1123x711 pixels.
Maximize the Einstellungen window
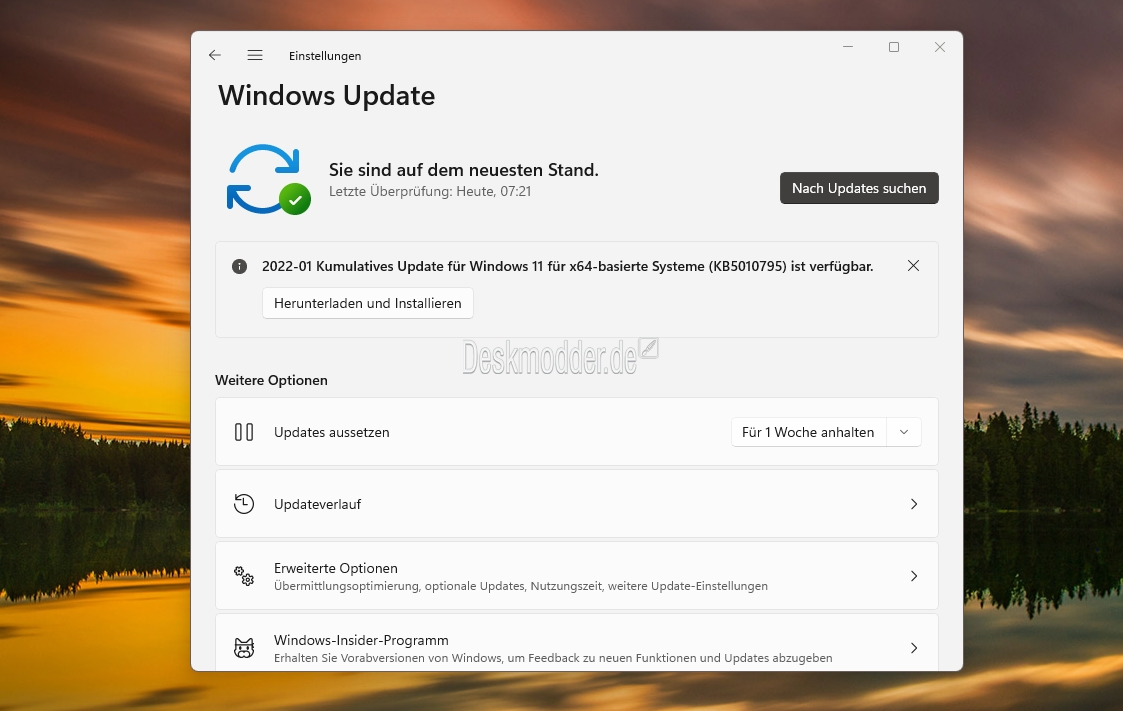coord(894,47)
